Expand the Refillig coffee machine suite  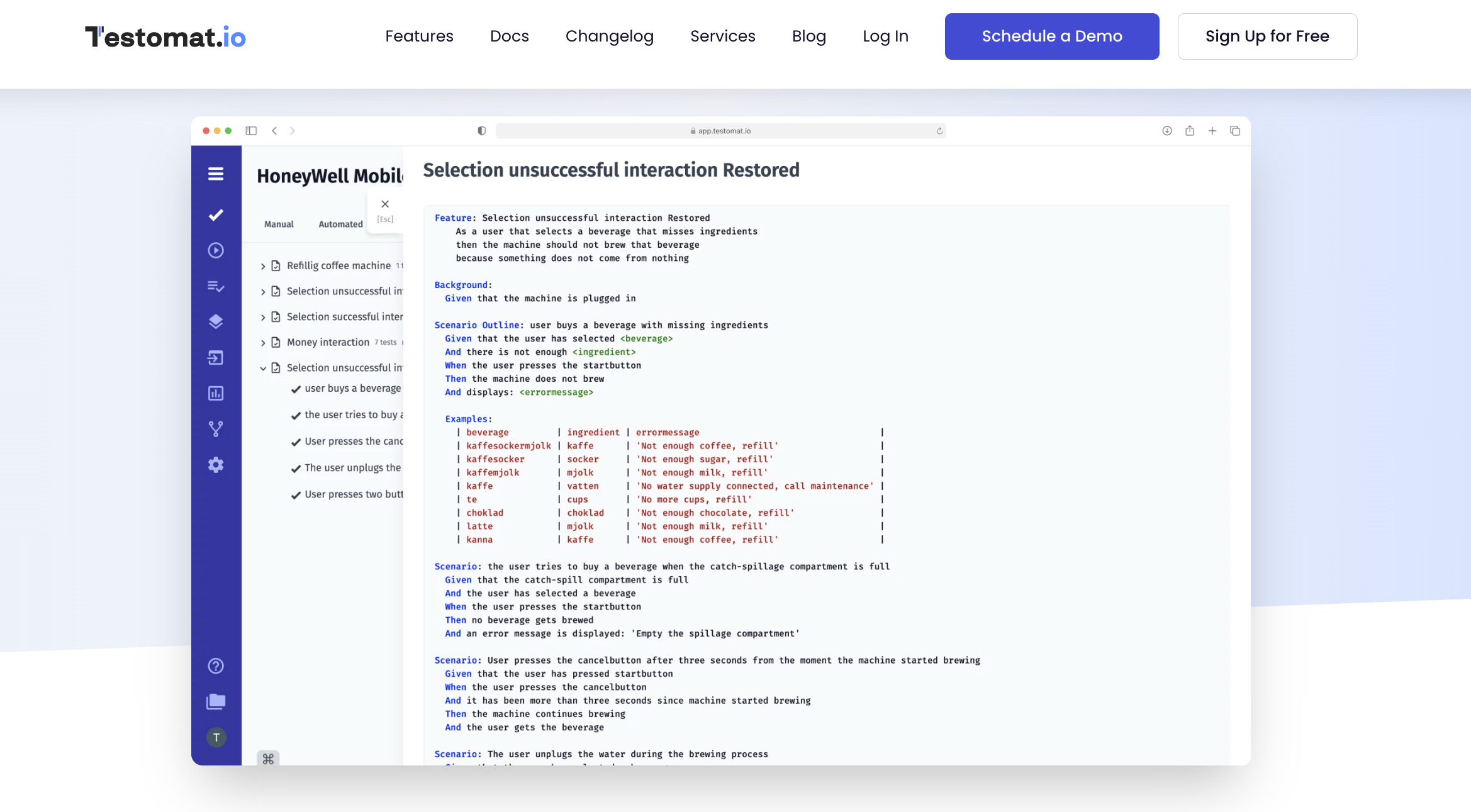[x=263, y=266]
